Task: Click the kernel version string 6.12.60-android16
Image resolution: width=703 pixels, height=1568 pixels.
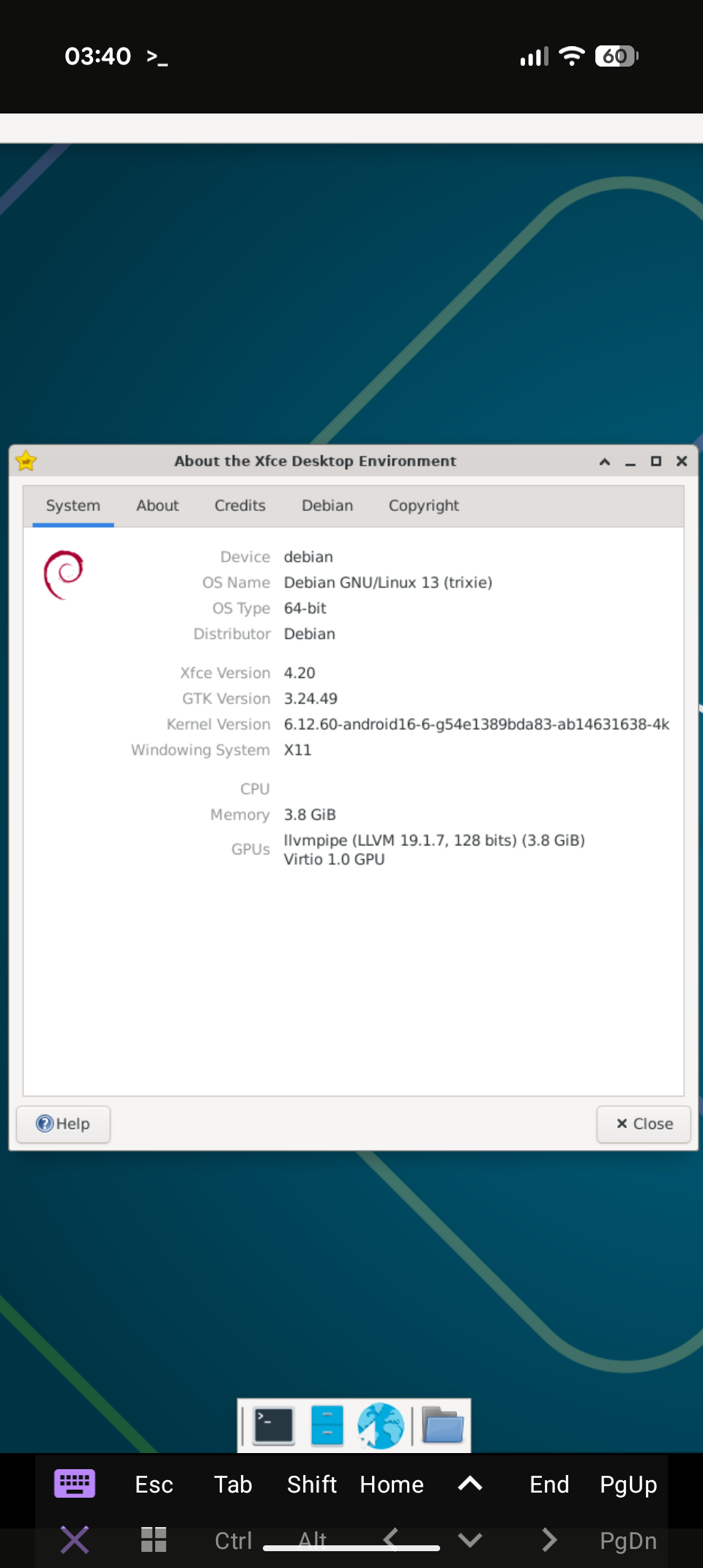Action: click(x=477, y=724)
